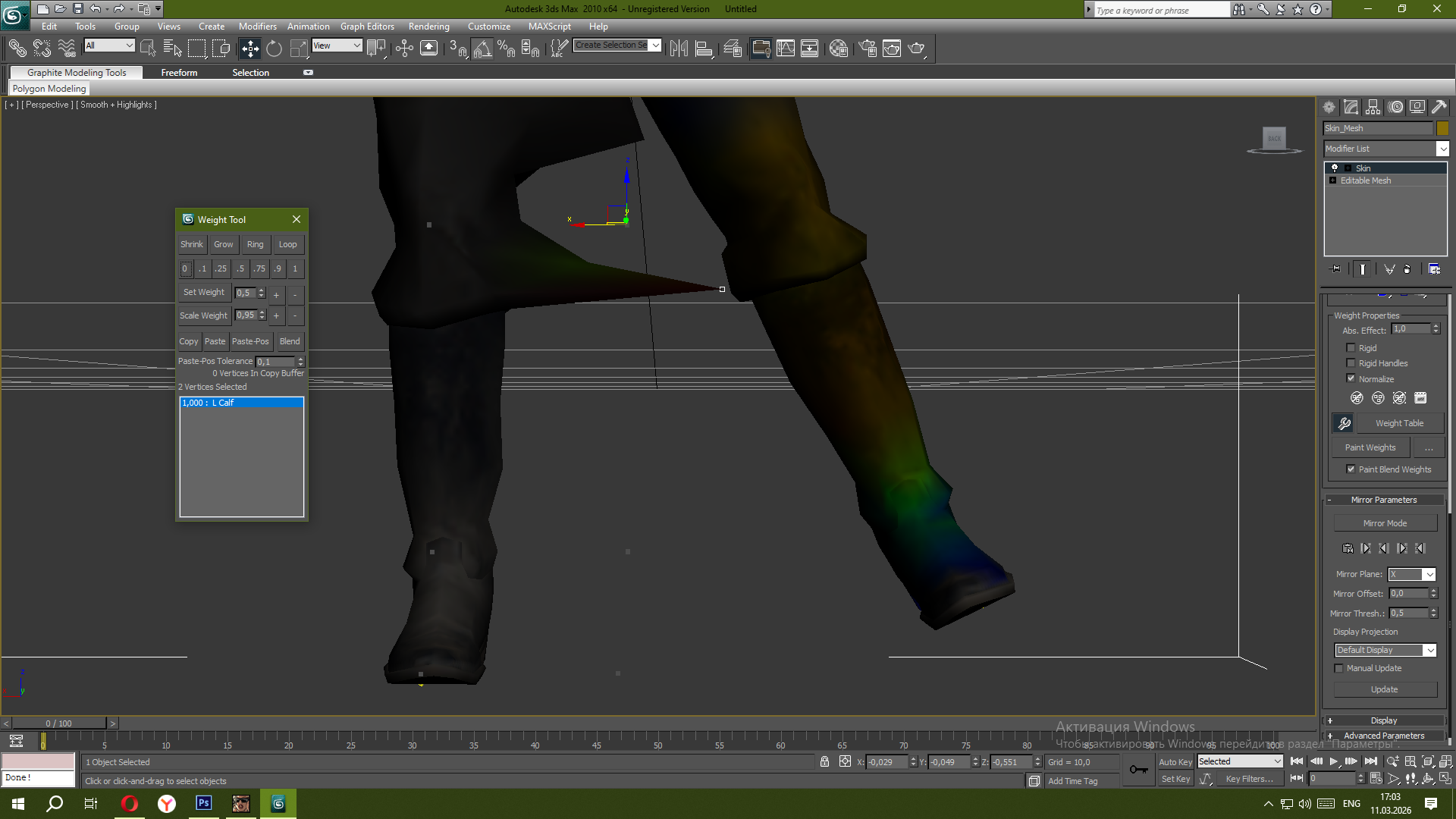1456x819 pixels.
Task: Click the Blend button in Weight Tool
Action: pos(290,341)
